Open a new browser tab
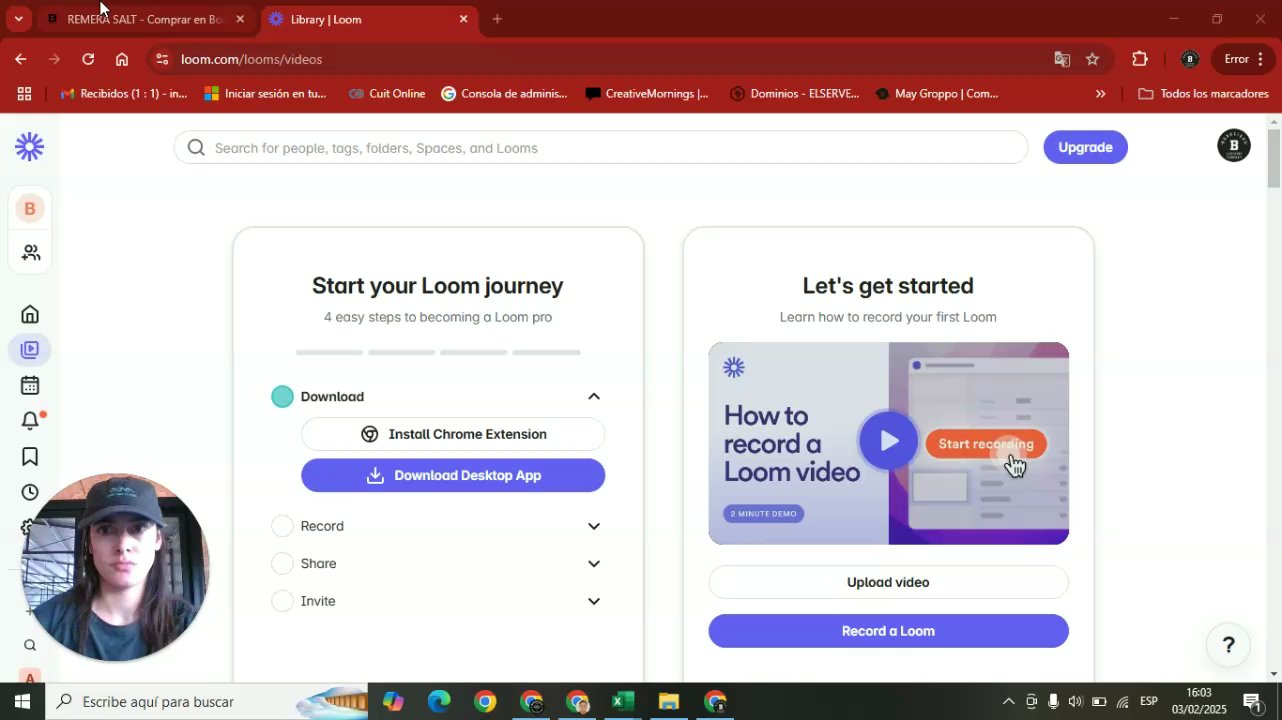 coord(497,19)
